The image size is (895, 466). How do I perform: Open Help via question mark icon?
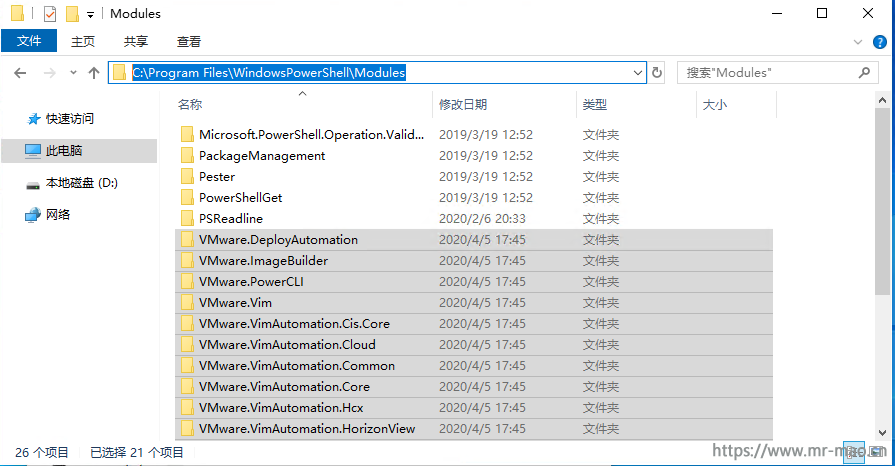pyautogui.click(x=880, y=42)
